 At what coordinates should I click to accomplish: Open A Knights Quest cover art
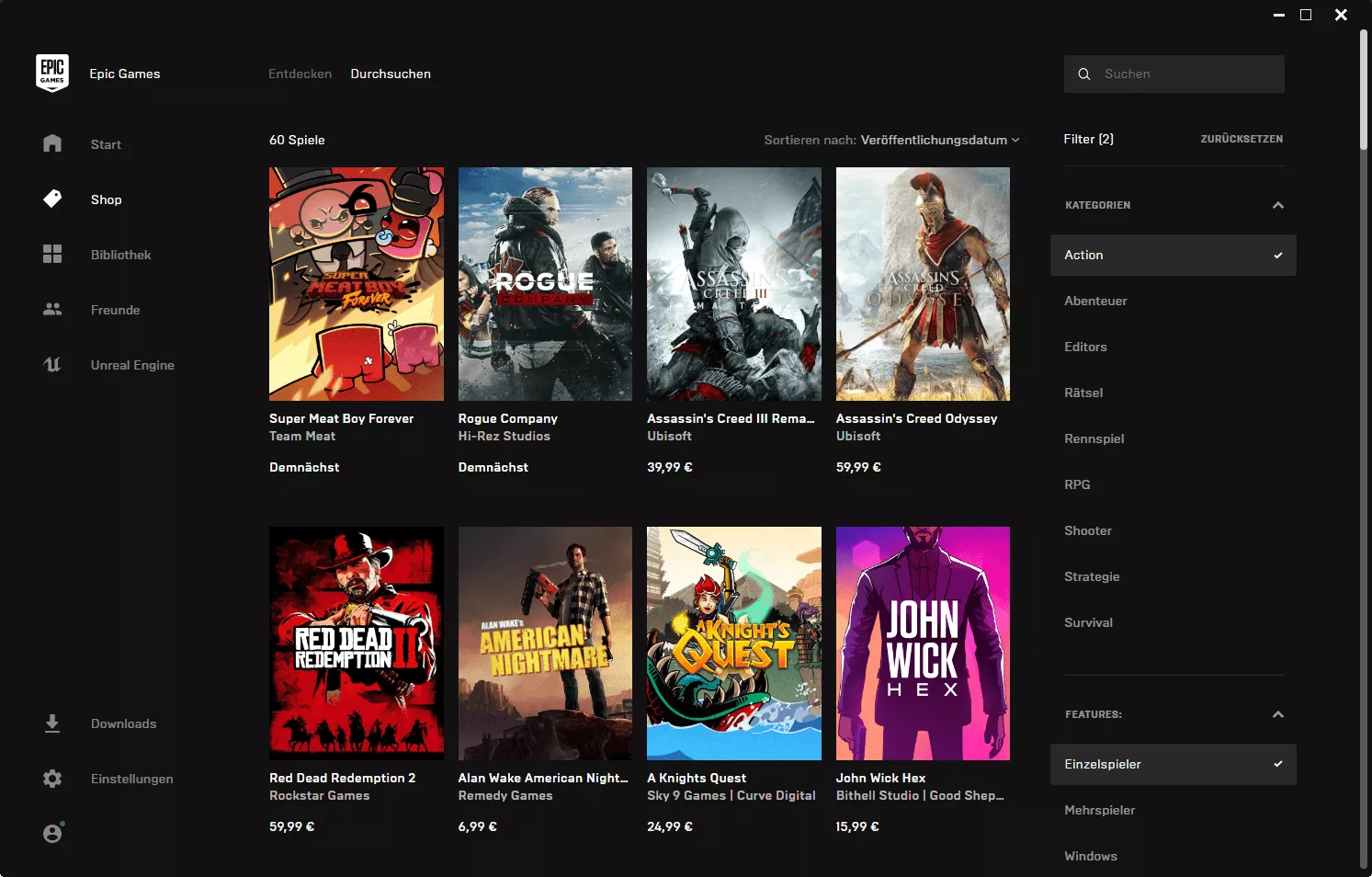(734, 644)
